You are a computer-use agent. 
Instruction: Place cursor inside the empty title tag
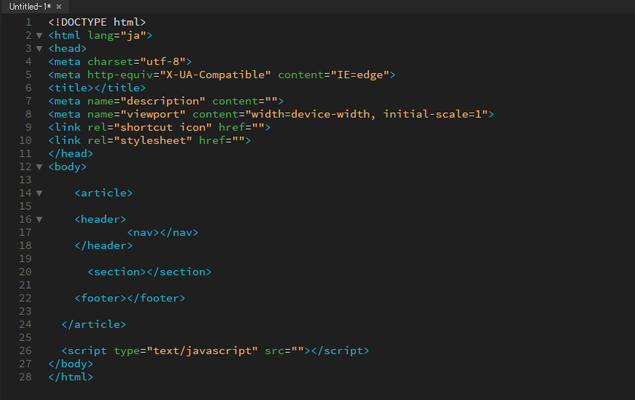coord(92,88)
